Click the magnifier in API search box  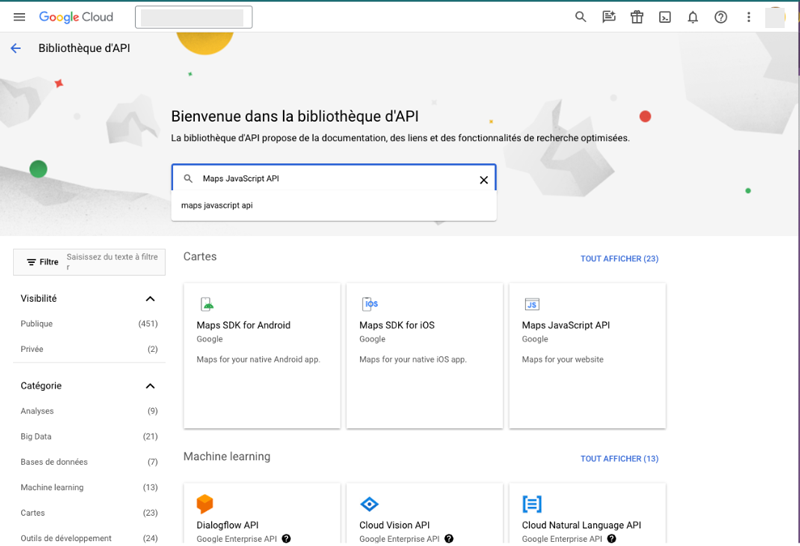click(x=188, y=179)
